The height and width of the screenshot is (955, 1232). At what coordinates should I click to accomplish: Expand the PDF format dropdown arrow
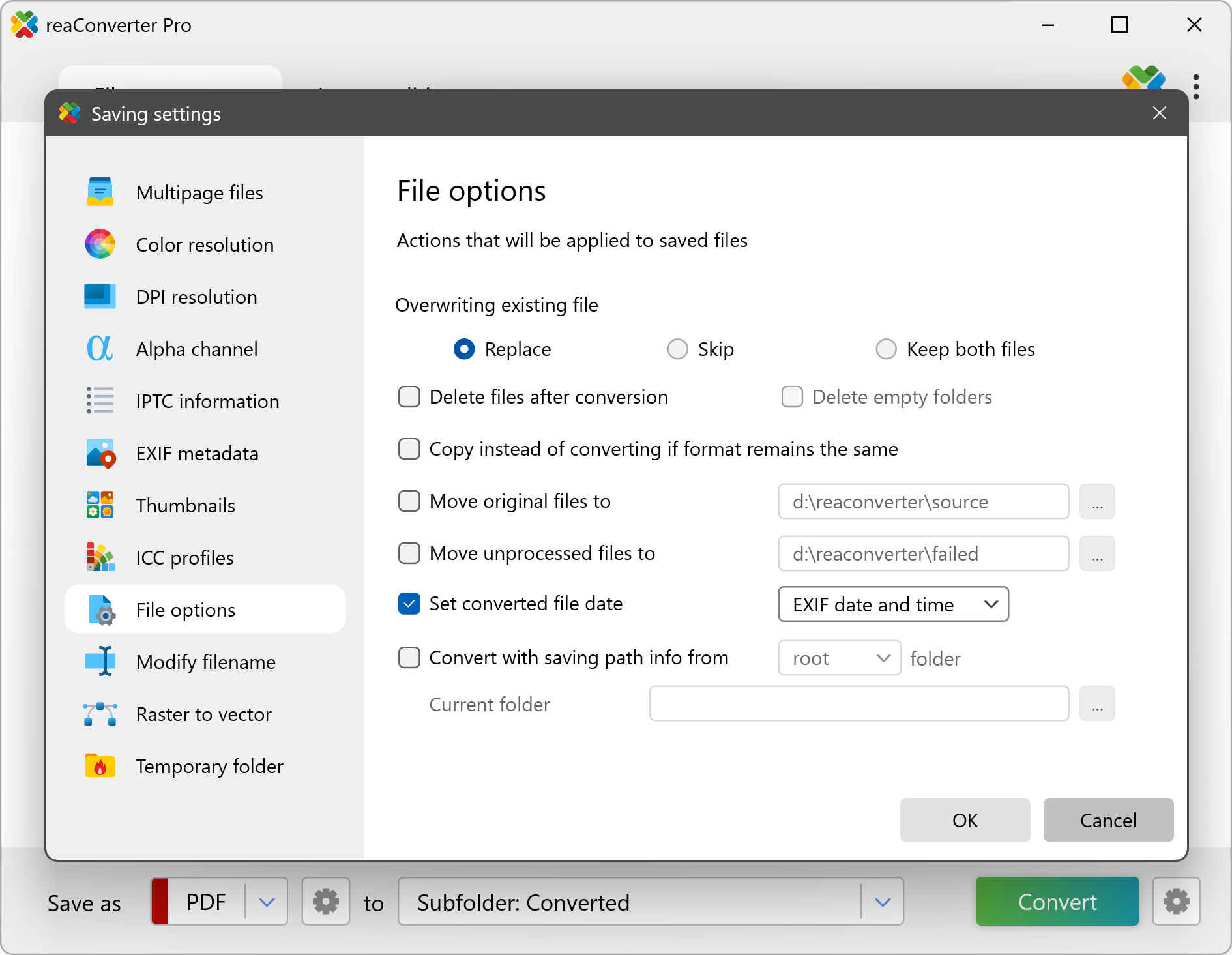[x=267, y=902]
